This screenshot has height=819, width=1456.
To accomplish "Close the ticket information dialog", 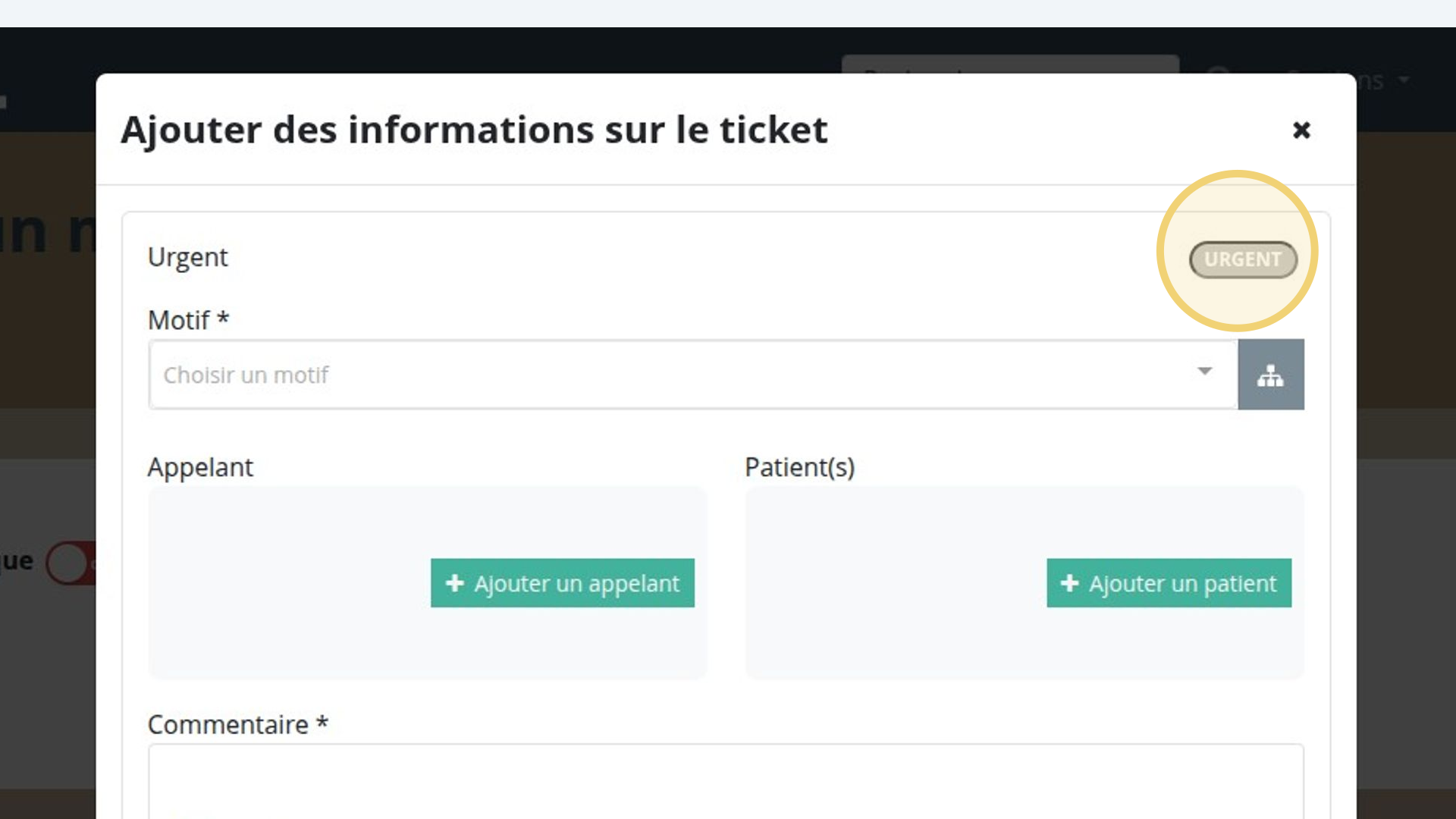I will (x=1301, y=130).
